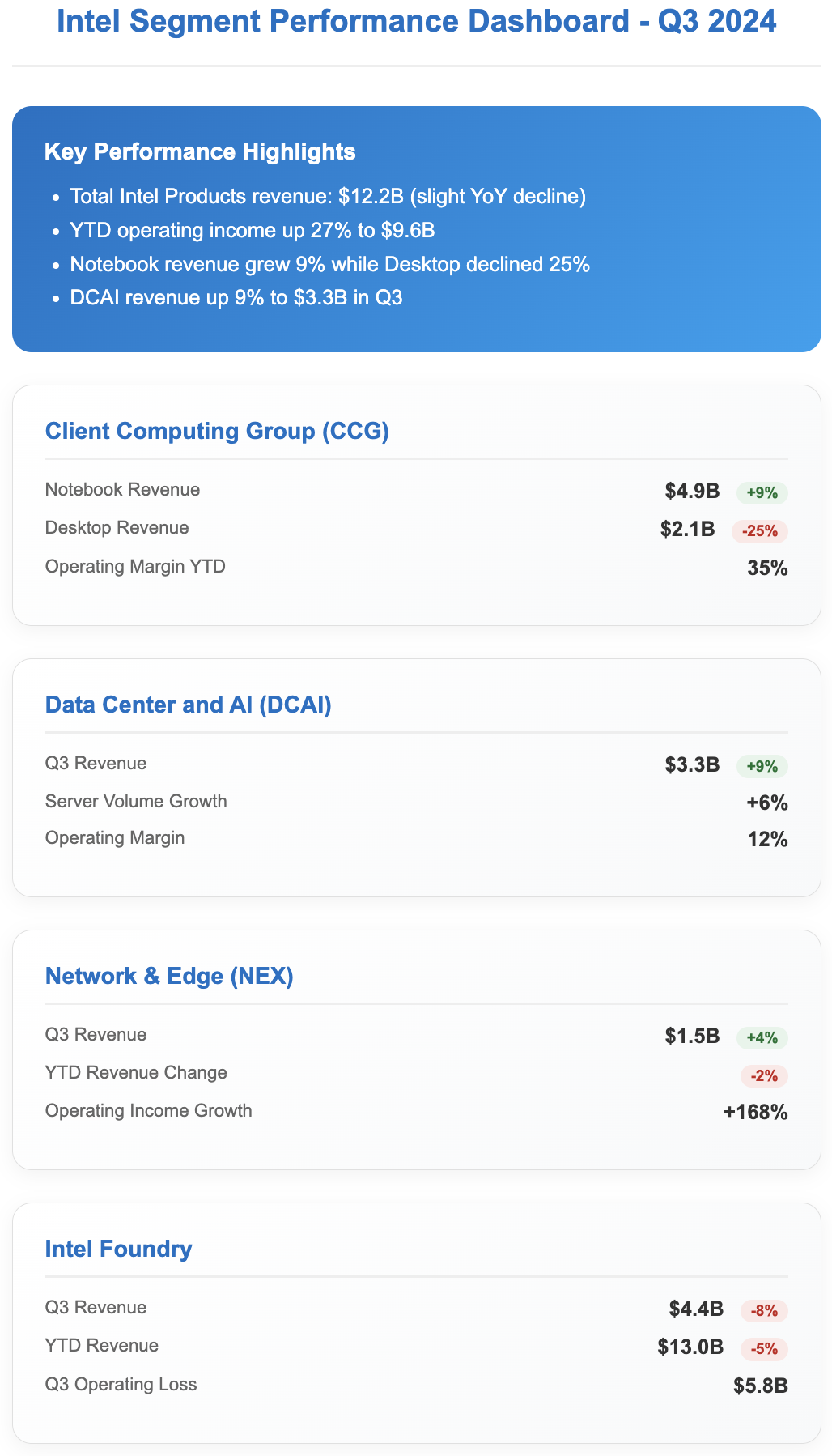This screenshot has height=1456, width=832.
Task: Select the $5.8B Q3 Operating Loss value
Action: [x=760, y=1386]
